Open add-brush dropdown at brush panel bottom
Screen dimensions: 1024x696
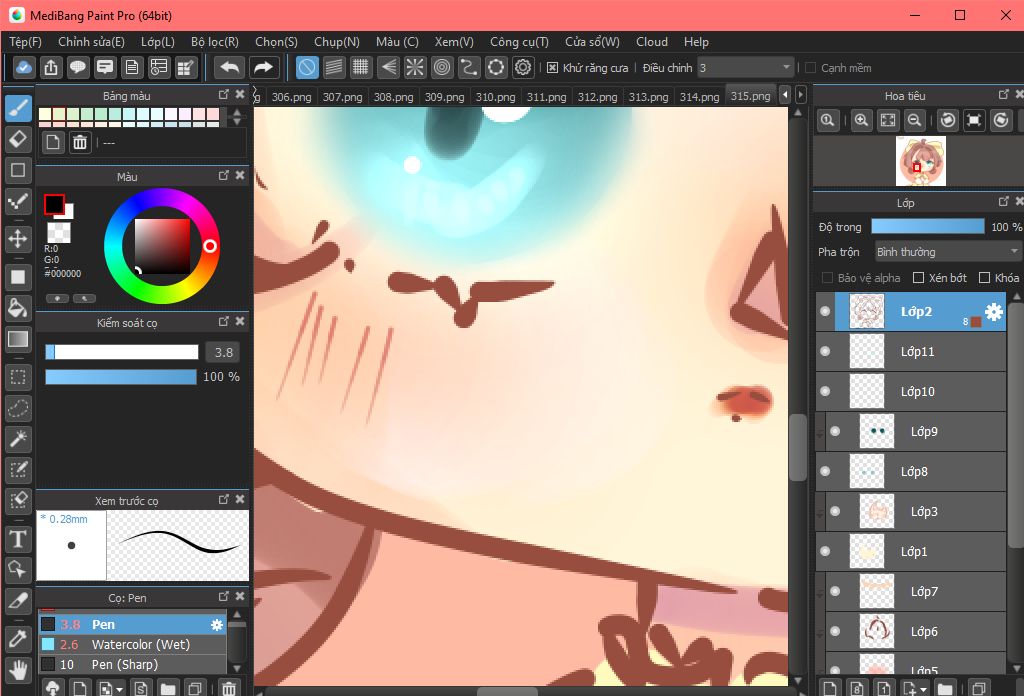click(110, 688)
